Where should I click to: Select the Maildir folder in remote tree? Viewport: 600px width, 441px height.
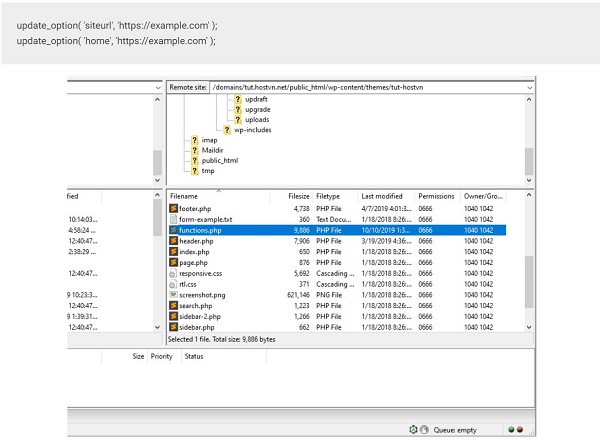[212, 150]
